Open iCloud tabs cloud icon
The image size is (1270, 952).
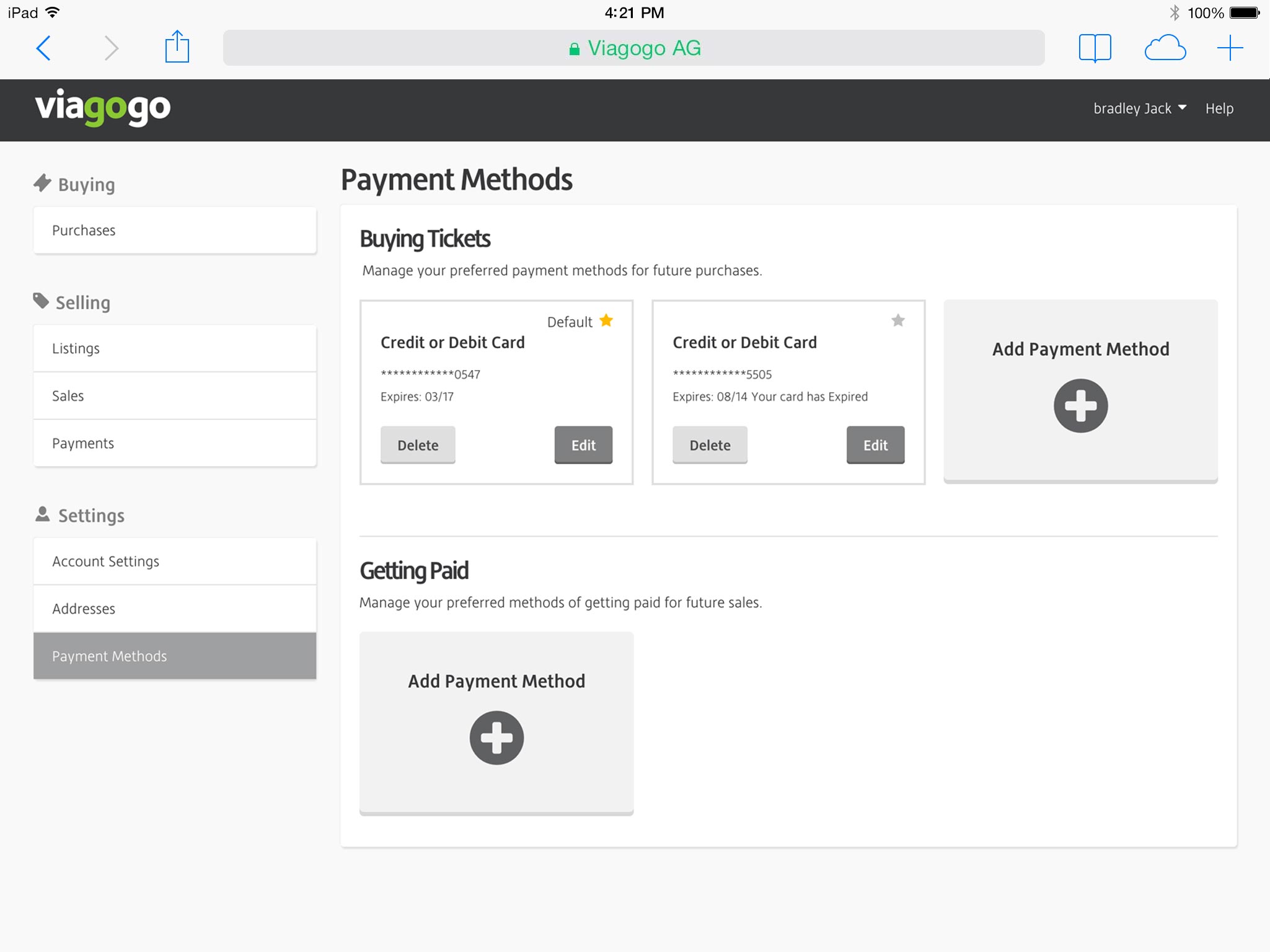click(1165, 48)
